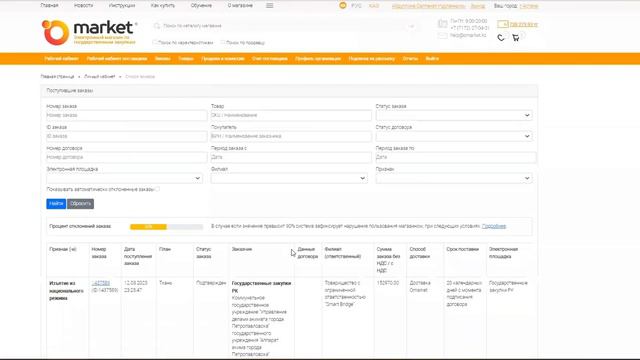Open order number link 1437589

pos(100,283)
